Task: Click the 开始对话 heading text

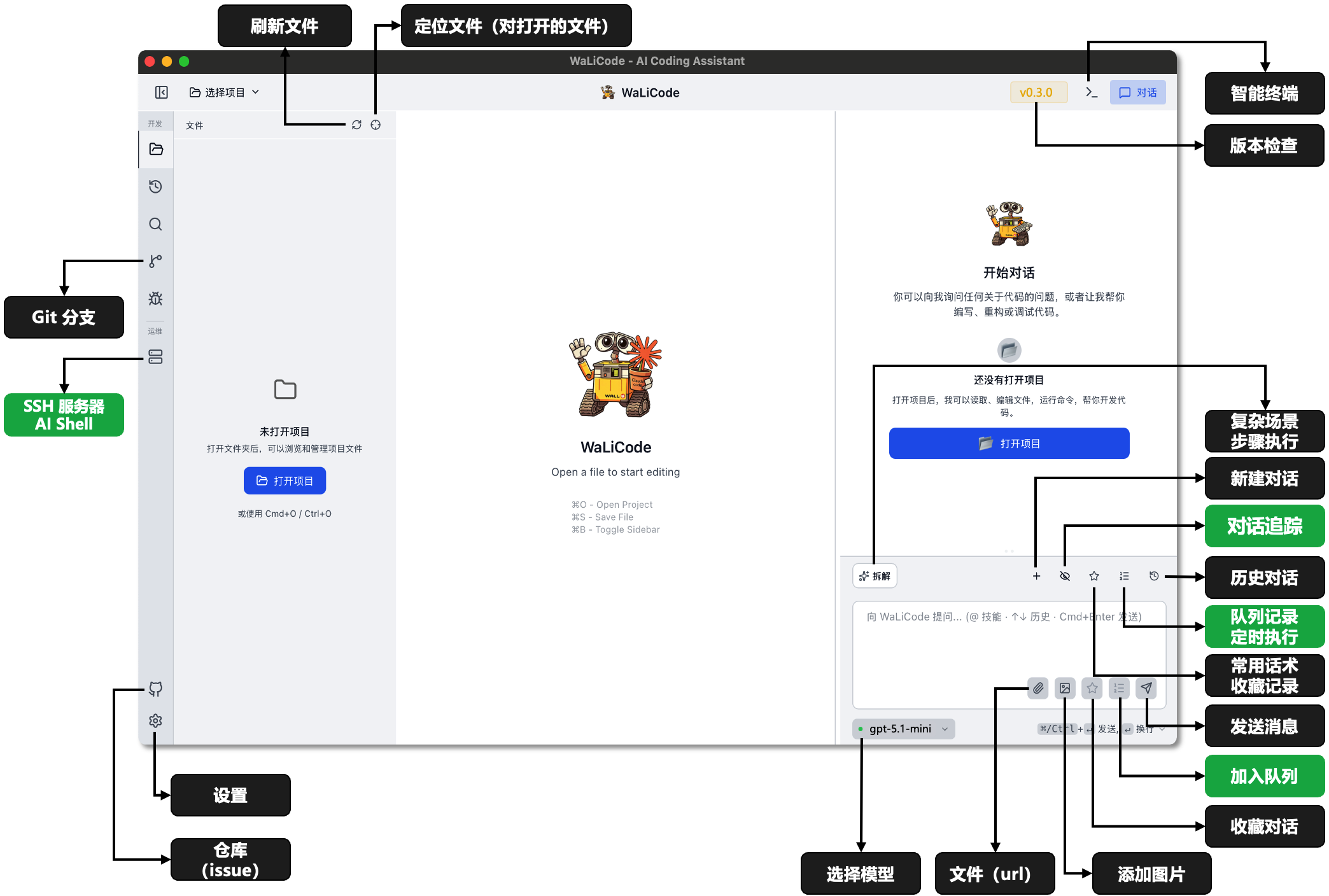Action: (x=1009, y=273)
